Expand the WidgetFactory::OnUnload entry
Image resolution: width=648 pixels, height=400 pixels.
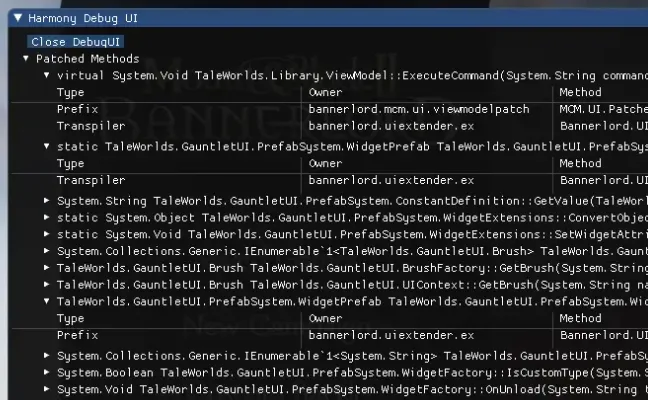(47, 389)
